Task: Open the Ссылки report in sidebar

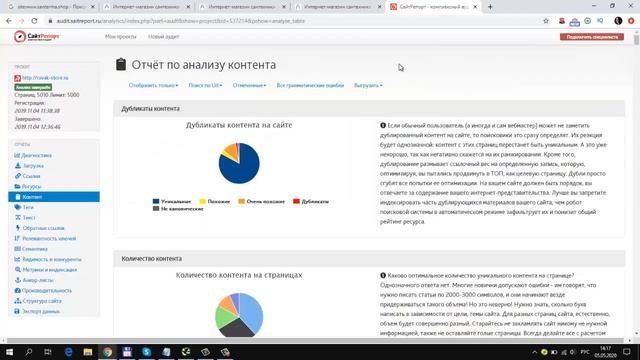Action: [28, 176]
